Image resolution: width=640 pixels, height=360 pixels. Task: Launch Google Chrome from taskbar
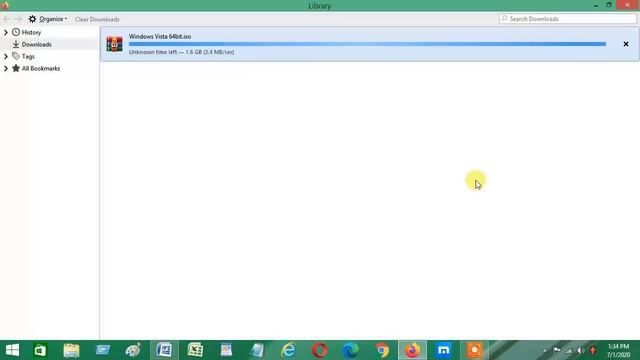click(382, 350)
